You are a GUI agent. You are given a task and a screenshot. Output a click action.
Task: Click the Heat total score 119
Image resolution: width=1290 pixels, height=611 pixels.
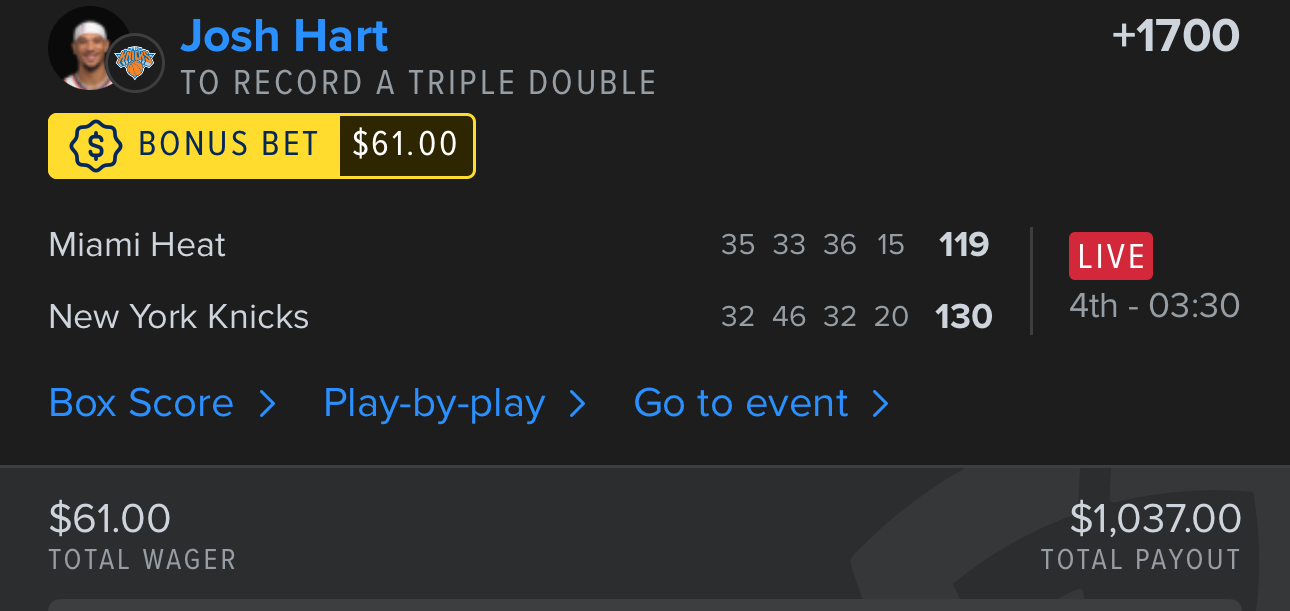pyautogui.click(x=964, y=245)
